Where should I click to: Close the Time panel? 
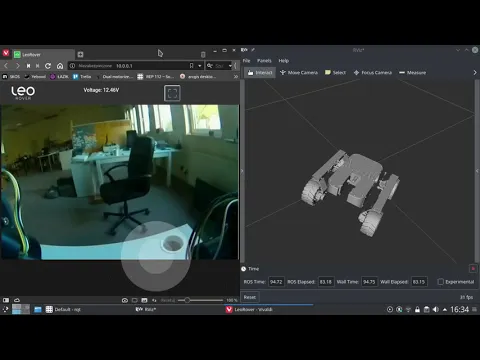473,268
